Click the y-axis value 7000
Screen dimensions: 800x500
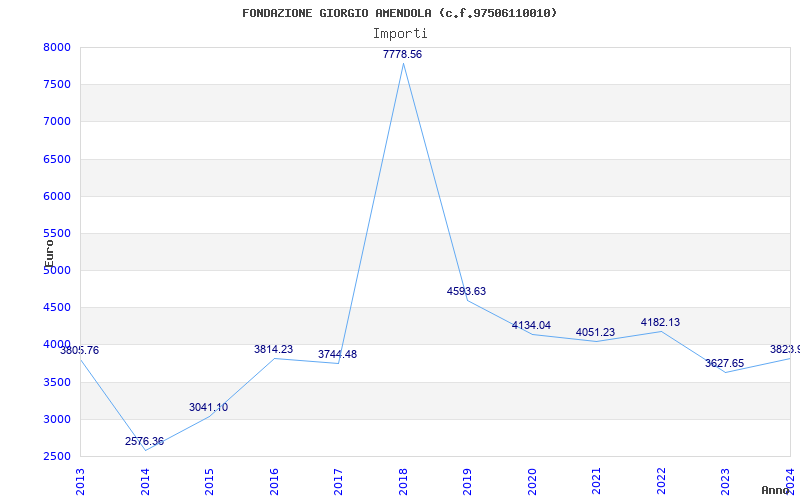[57, 122]
